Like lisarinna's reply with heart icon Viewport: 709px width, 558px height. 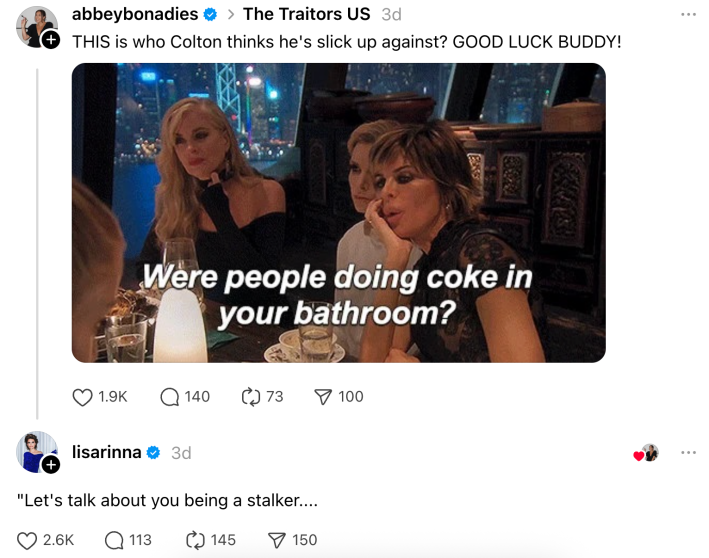(x=27, y=540)
